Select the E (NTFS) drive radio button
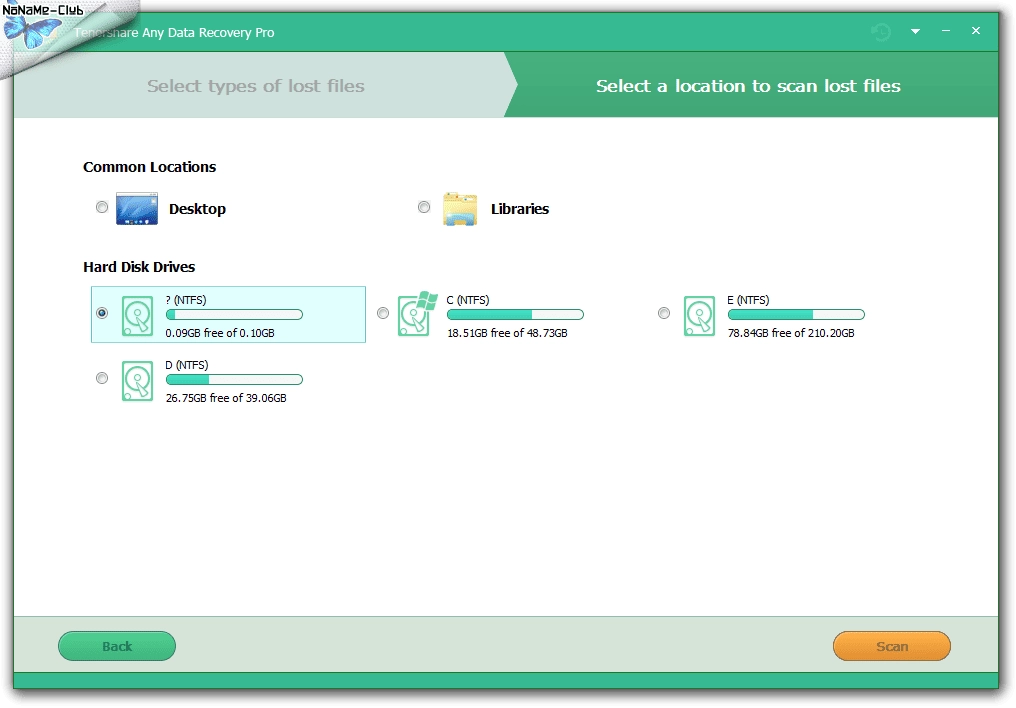The height and width of the screenshot is (708, 1016). coord(664,313)
